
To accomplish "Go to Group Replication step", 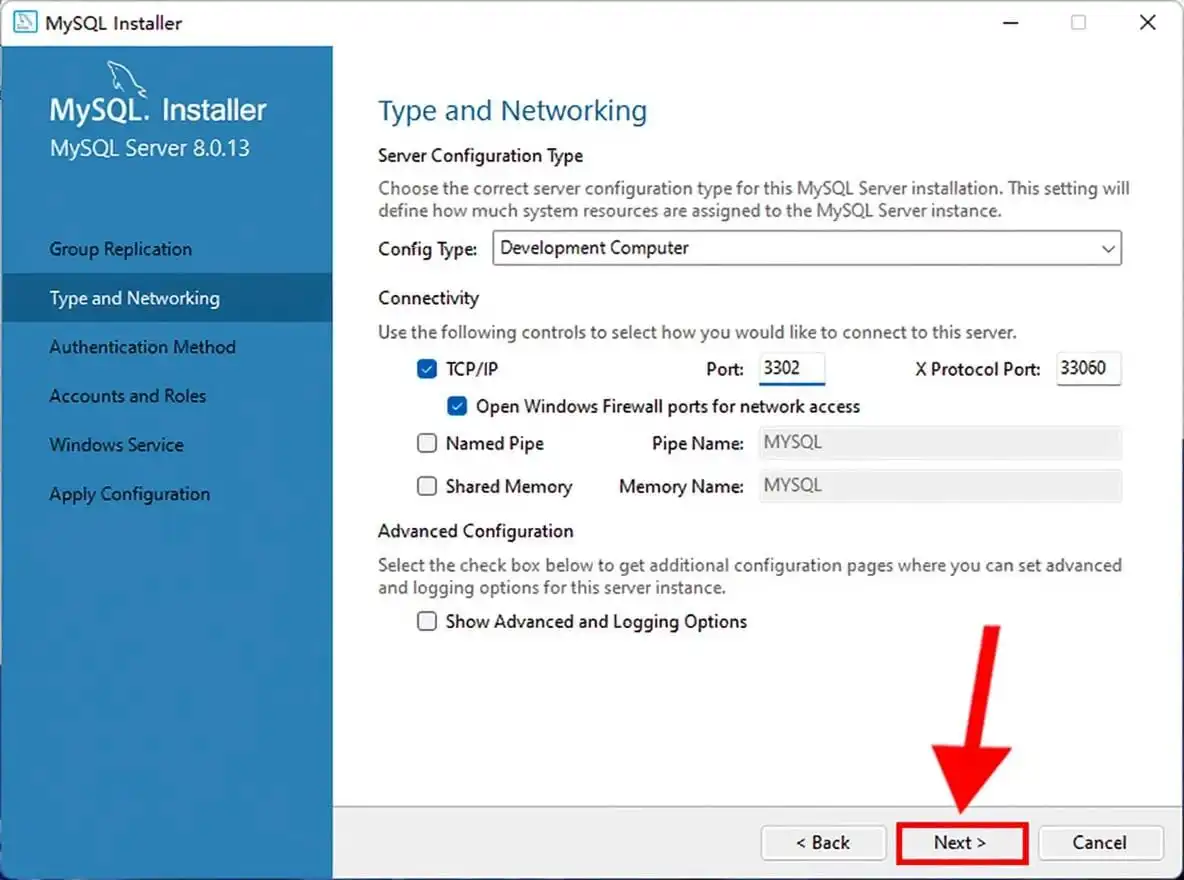I will (121, 249).
